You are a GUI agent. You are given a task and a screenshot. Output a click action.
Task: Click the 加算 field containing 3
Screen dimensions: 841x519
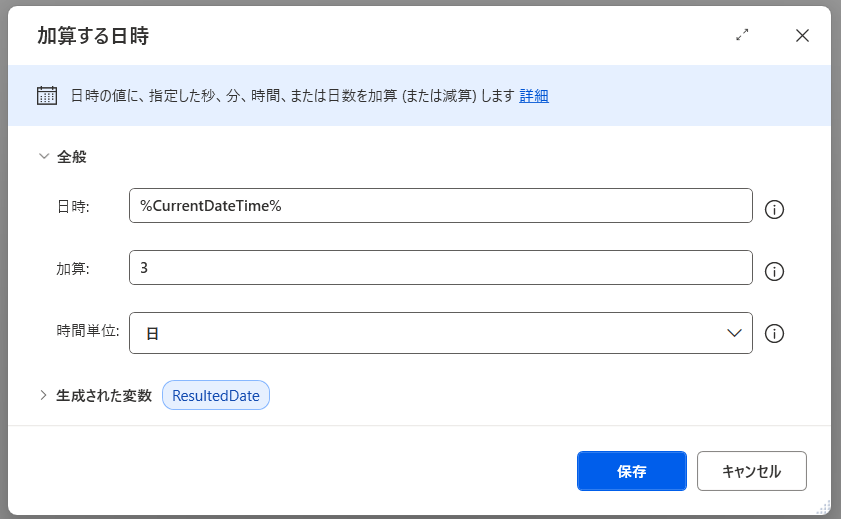point(440,268)
